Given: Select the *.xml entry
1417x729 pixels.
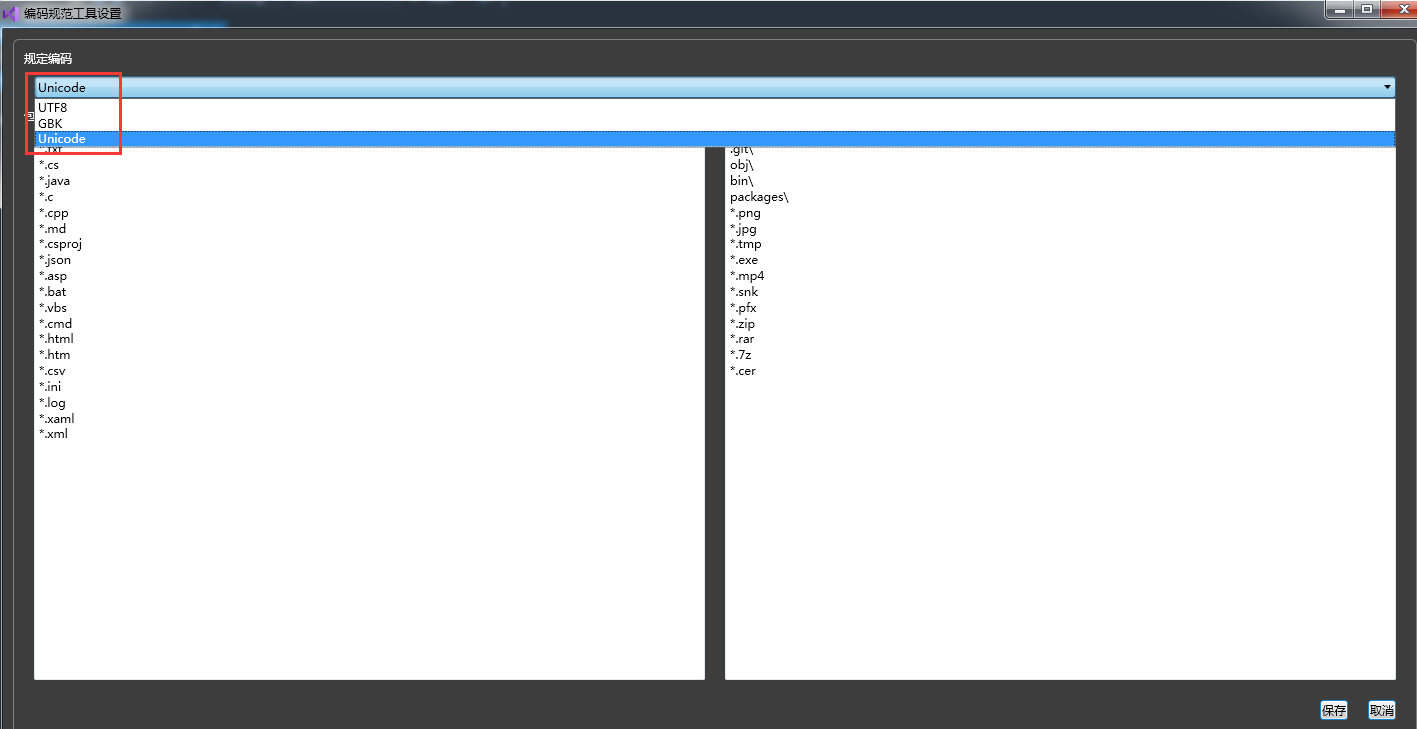Looking at the screenshot, I should point(53,434).
